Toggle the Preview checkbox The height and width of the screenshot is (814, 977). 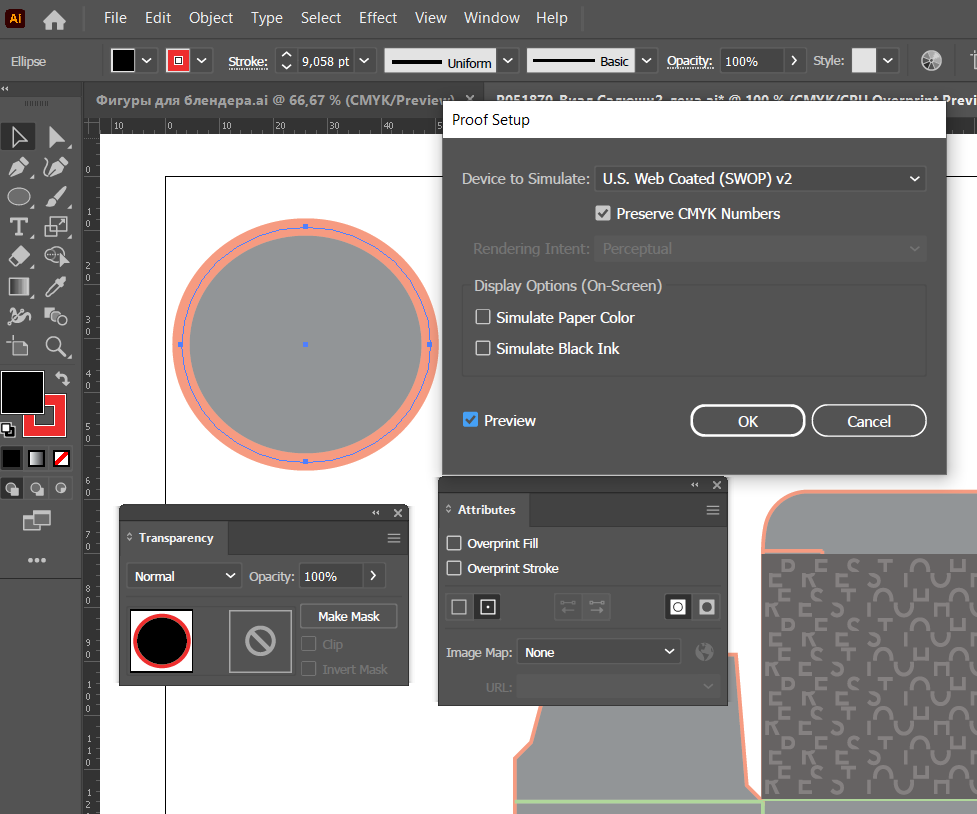click(470, 420)
